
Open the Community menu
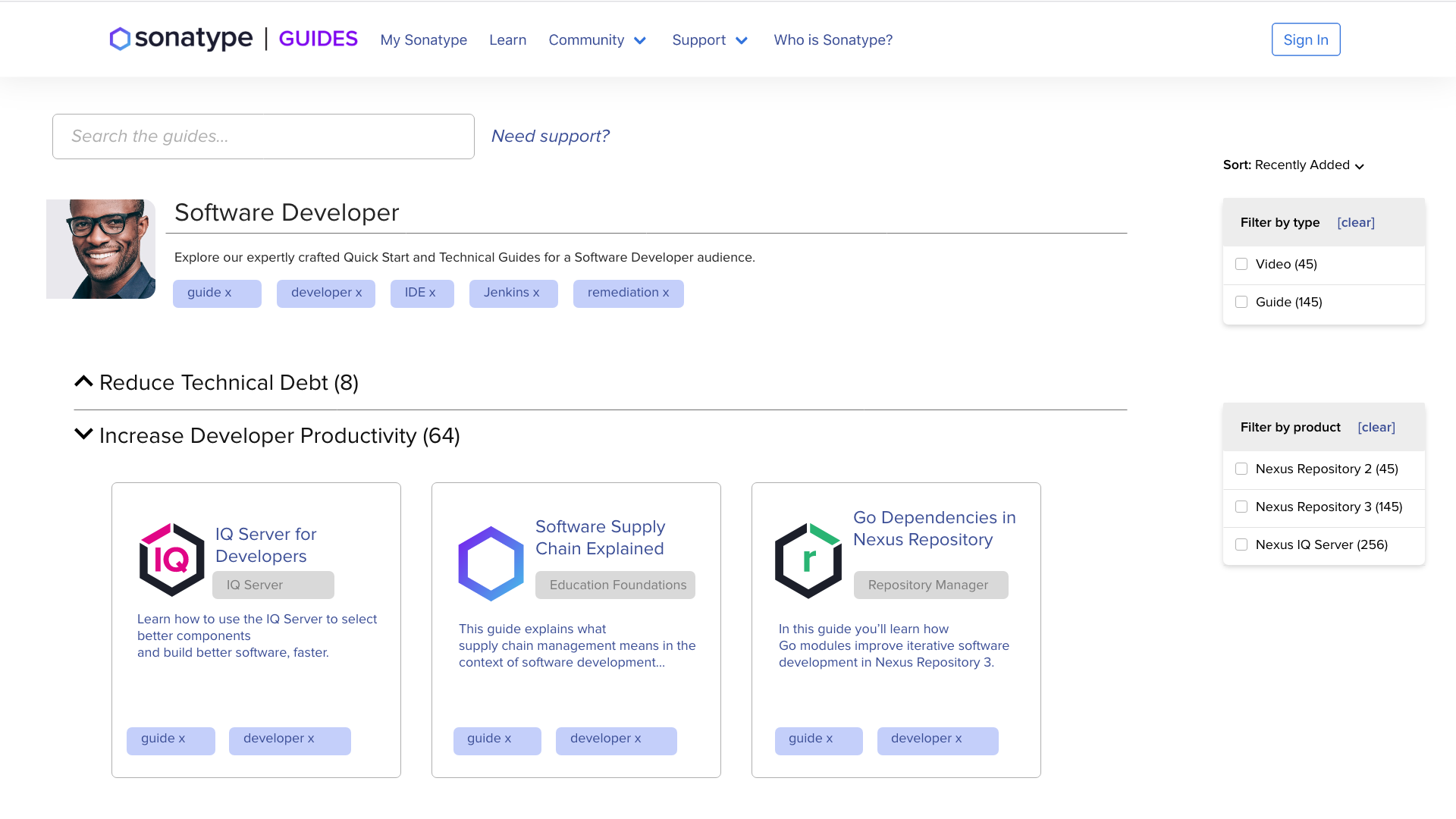(586, 40)
